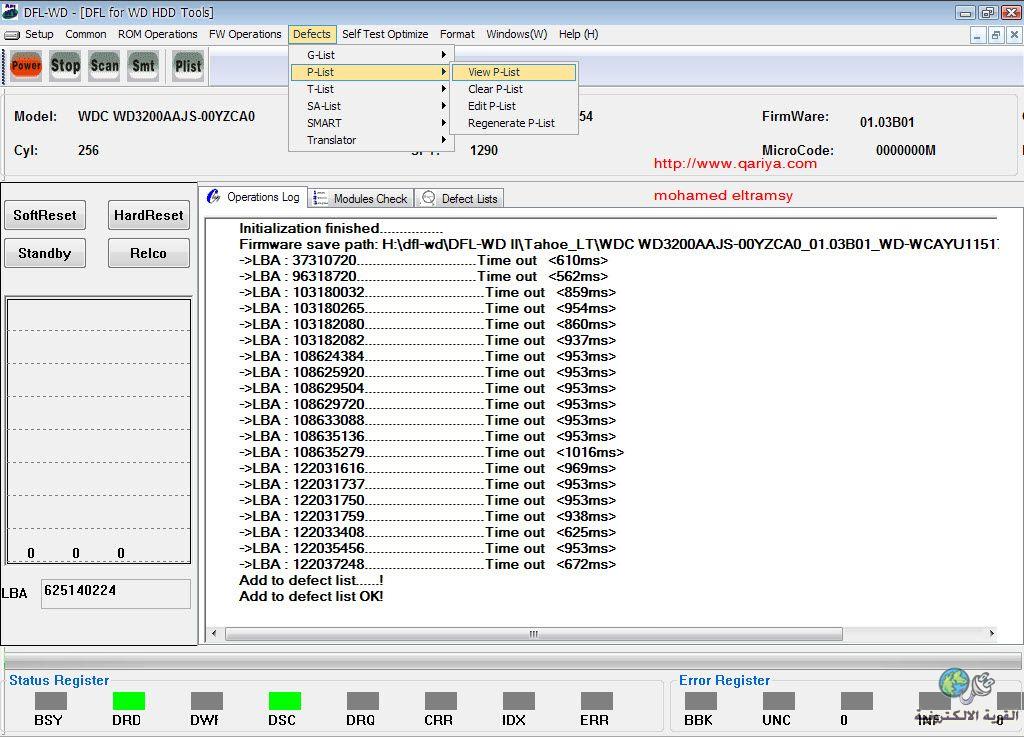
Task: Click the green DSC status indicator
Action: coord(285,701)
